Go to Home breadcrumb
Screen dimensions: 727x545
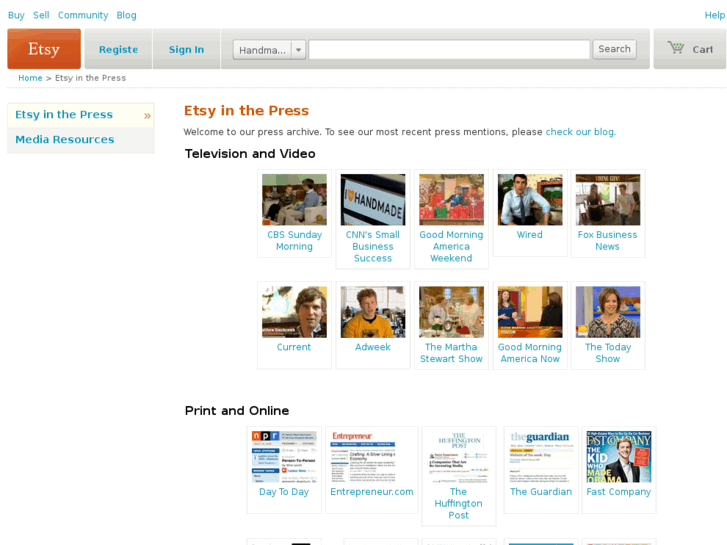[30, 78]
